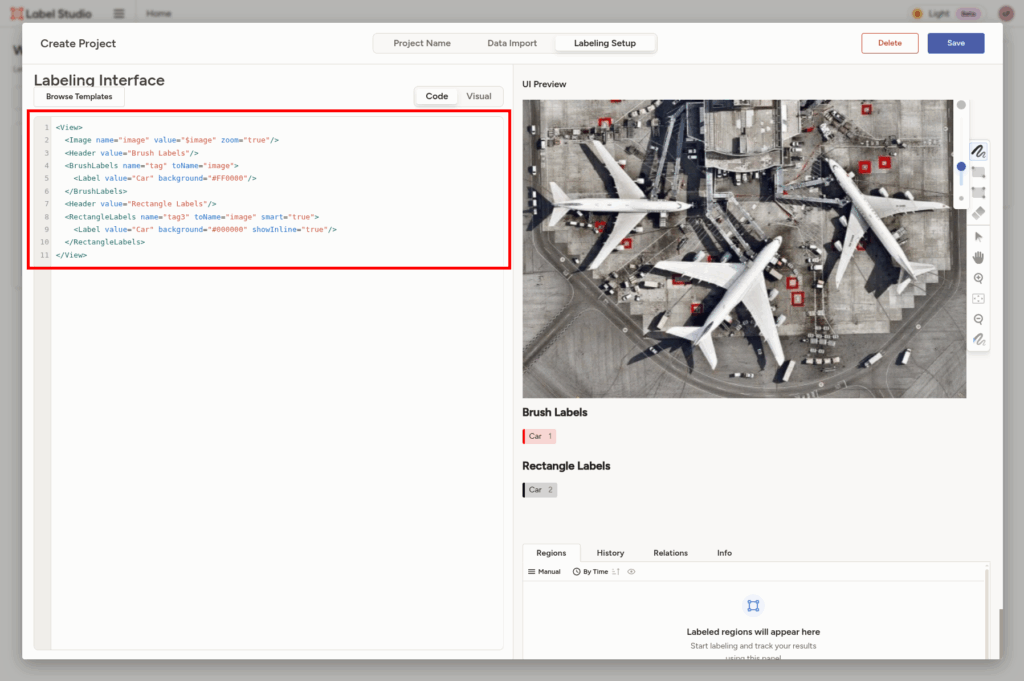The width and height of the screenshot is (1024, 681).
Task: Click the <Image name="image"> code line
Action: [172, 140]
